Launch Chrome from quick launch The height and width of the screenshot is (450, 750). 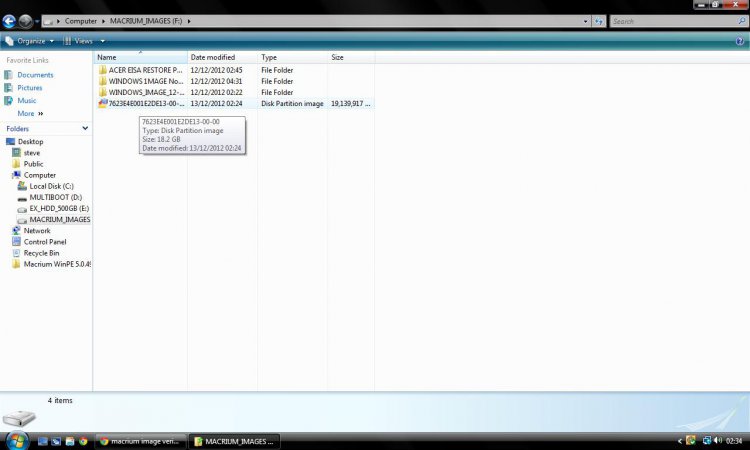pos(83,441)
